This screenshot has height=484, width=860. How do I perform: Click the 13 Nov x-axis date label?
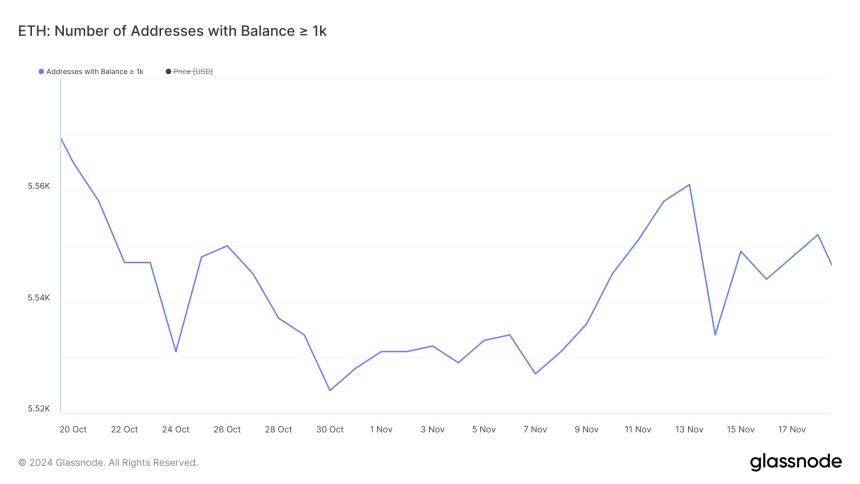(x=689, y=429)
